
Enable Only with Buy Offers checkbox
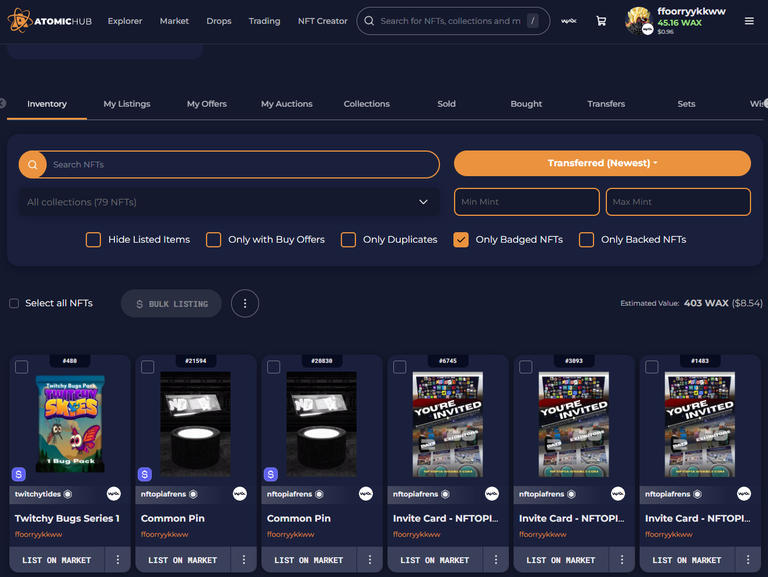coord(213,240)
